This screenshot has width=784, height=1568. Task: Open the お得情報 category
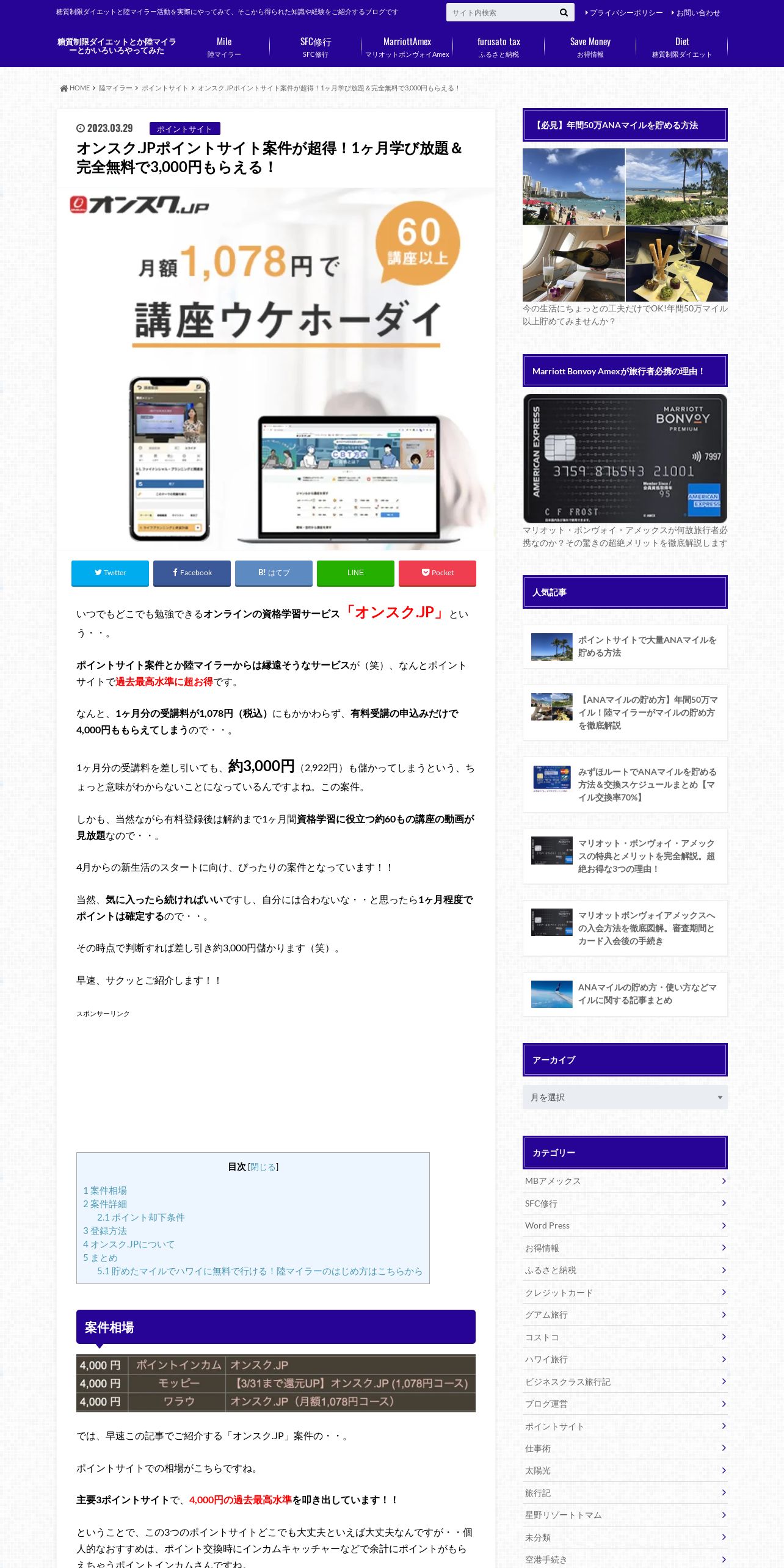tap(625, 1248)
